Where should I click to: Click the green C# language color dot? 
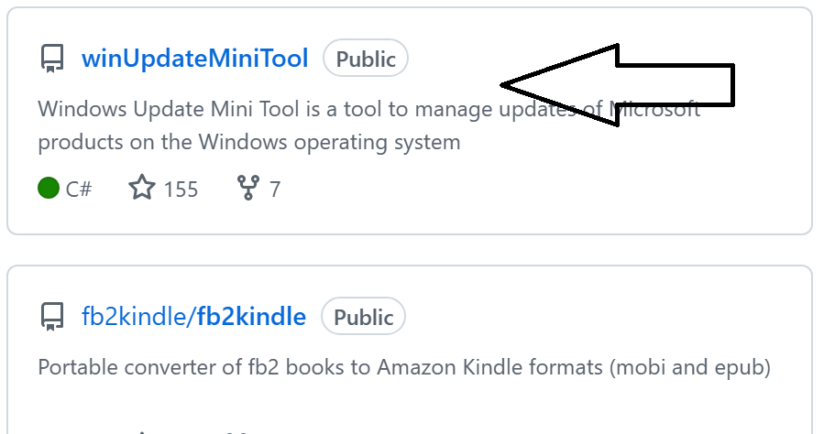(x=48, y=188)
